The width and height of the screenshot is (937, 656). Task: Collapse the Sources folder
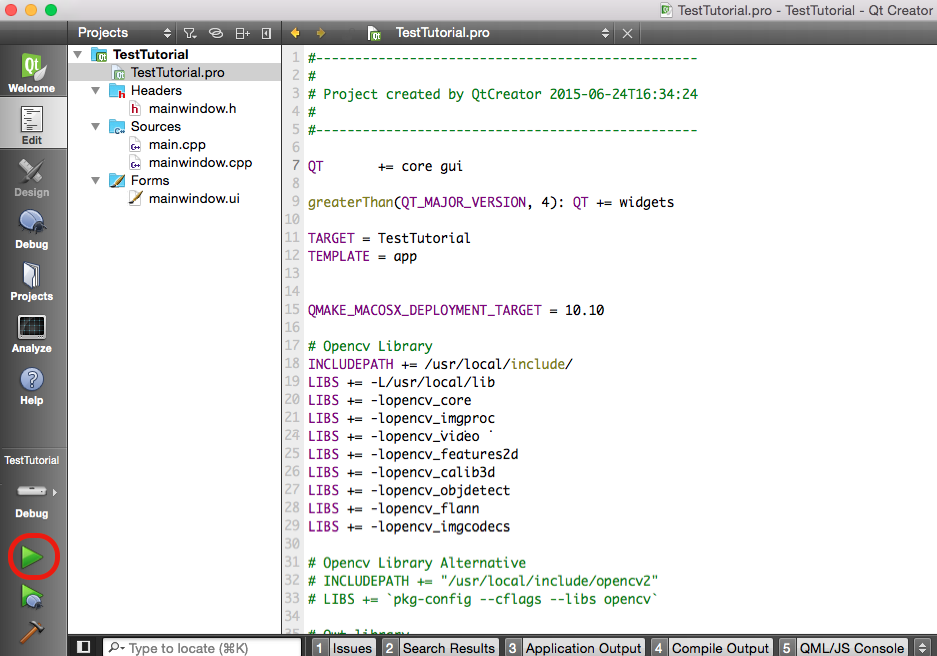coord(96,127)
